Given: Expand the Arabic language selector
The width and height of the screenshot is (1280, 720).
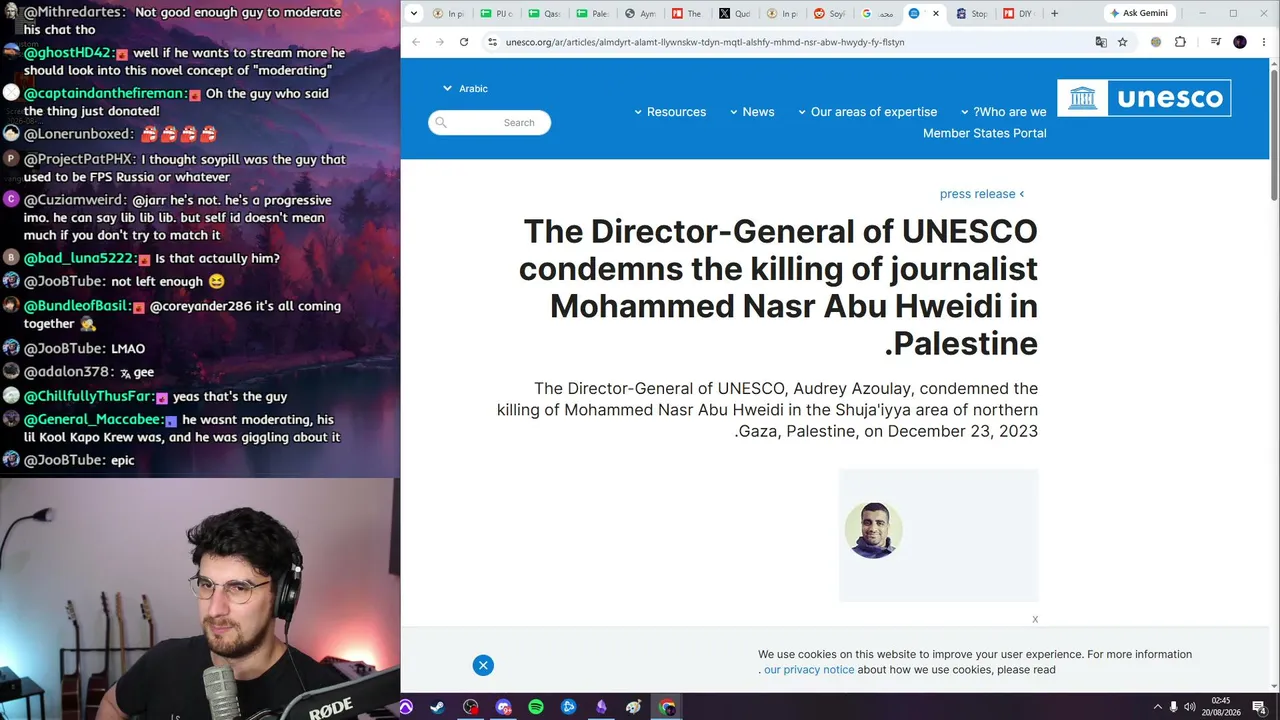Looking at the screenshot, I should pos(466,88).
